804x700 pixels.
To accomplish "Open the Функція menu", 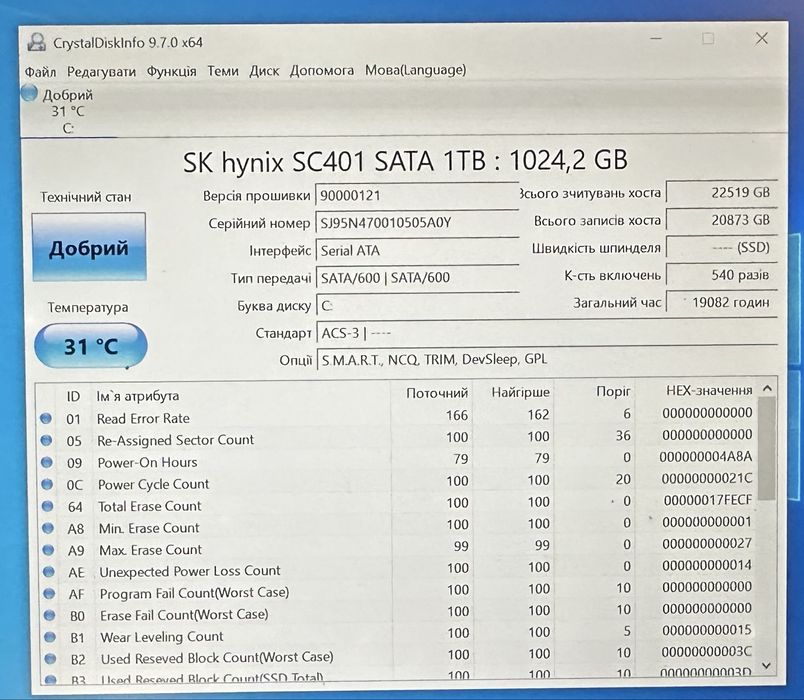I will click(171, 71).
